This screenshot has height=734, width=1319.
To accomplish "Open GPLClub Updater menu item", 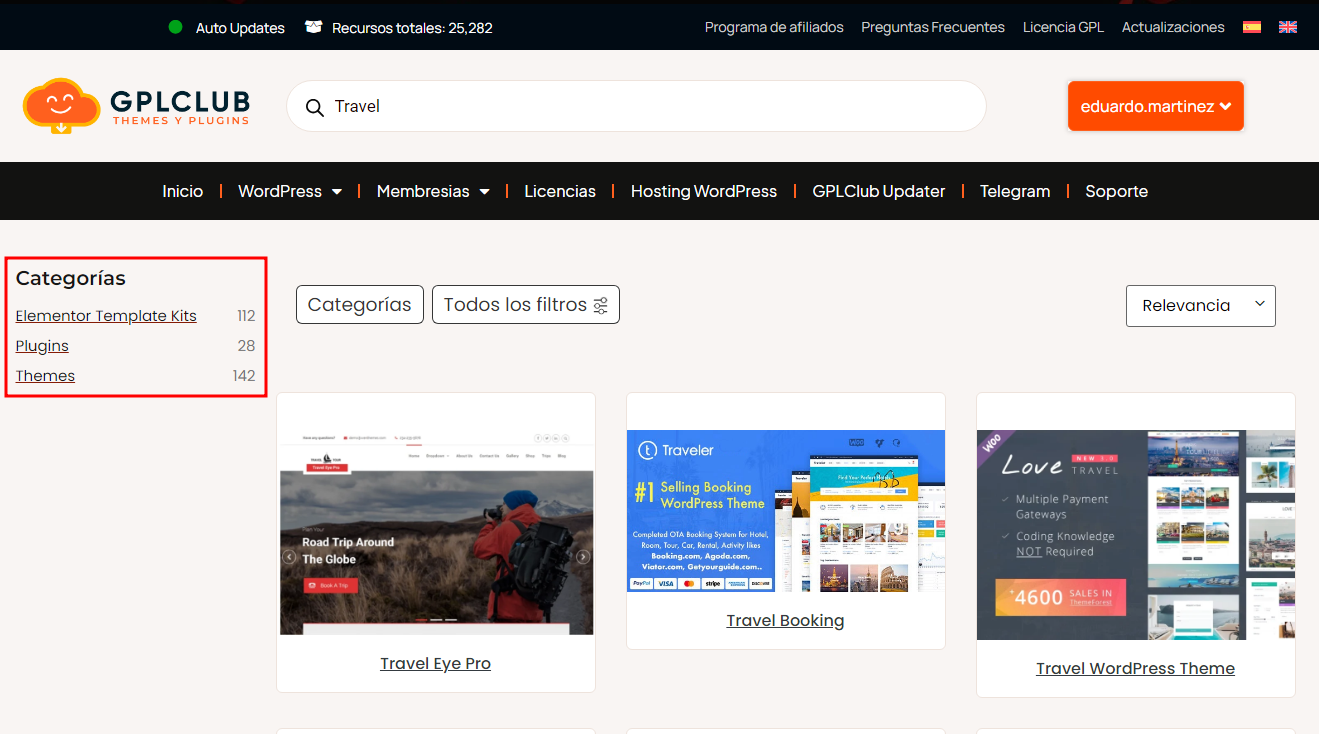I will pos(879,191).
